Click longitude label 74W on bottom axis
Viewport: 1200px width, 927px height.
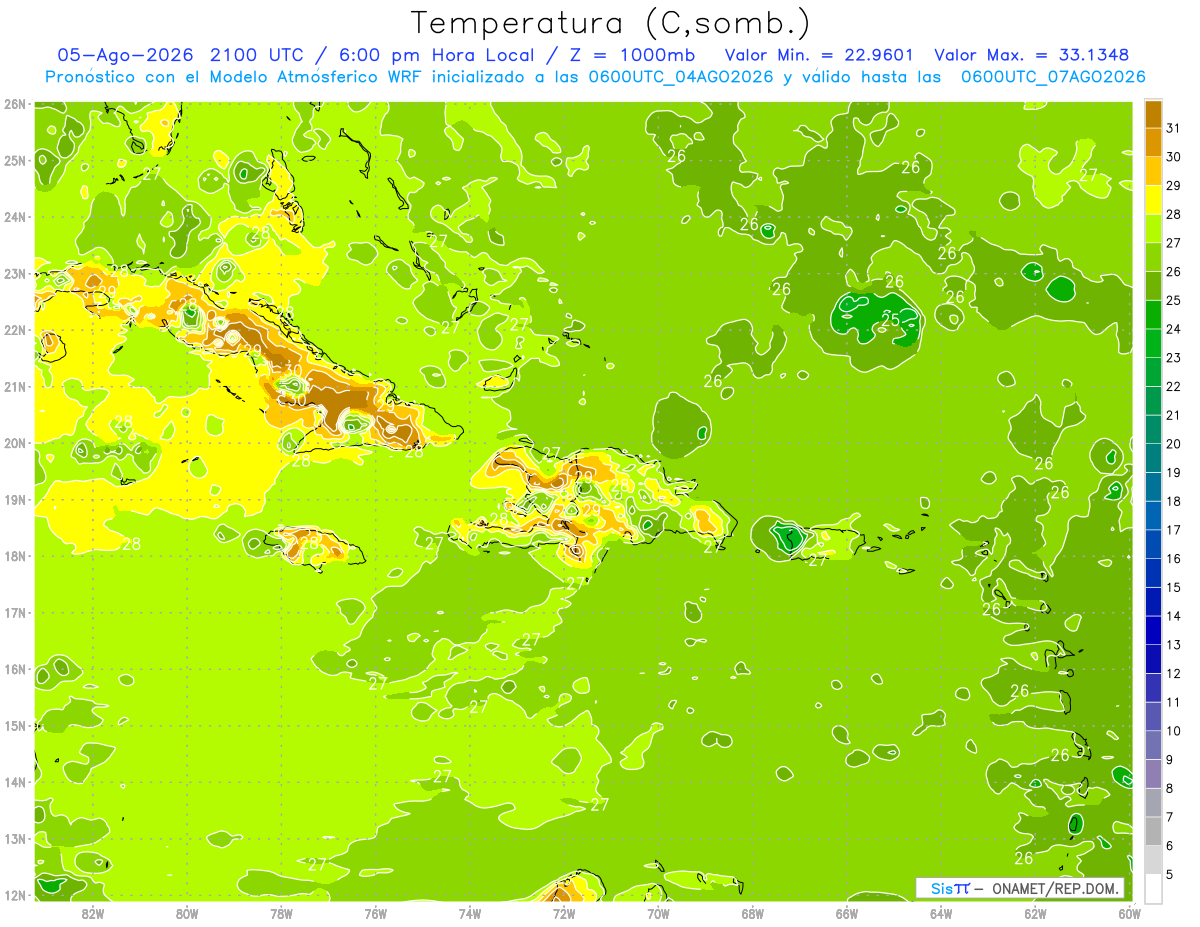470,913
